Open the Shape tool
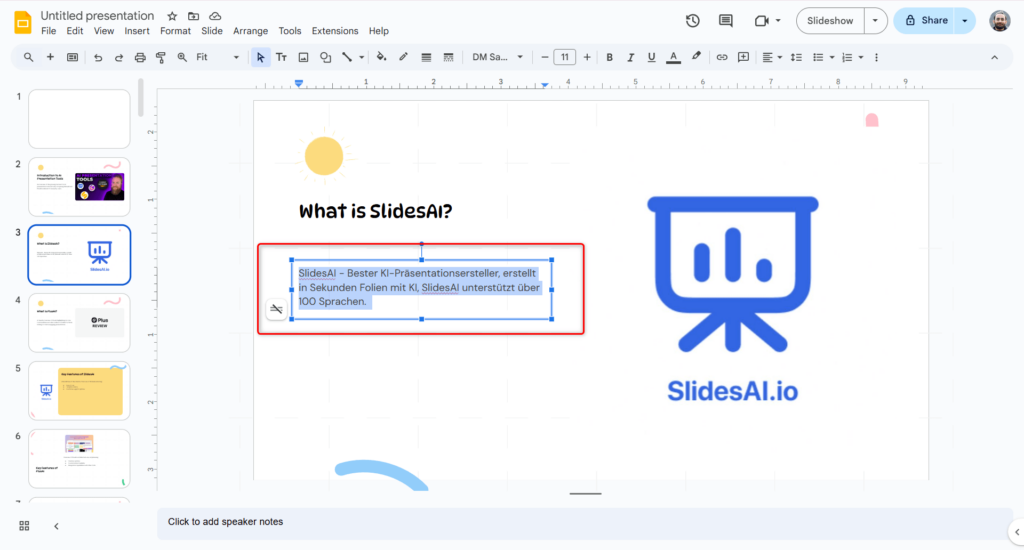Image resolution: width=1024 pixels, height=550 pixels. 325,57
